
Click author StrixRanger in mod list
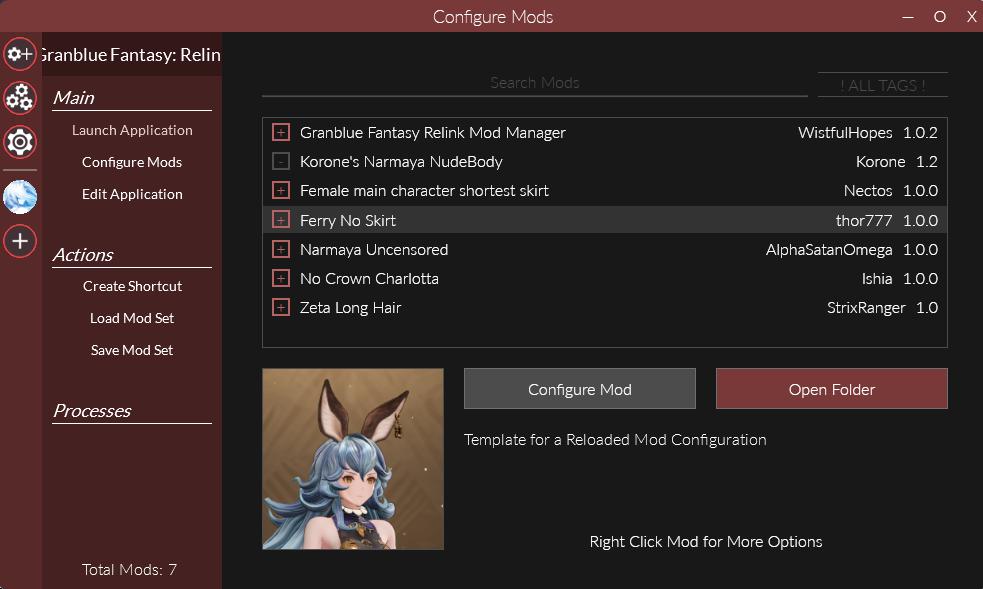pyautogui.click(x=866, y=308)
